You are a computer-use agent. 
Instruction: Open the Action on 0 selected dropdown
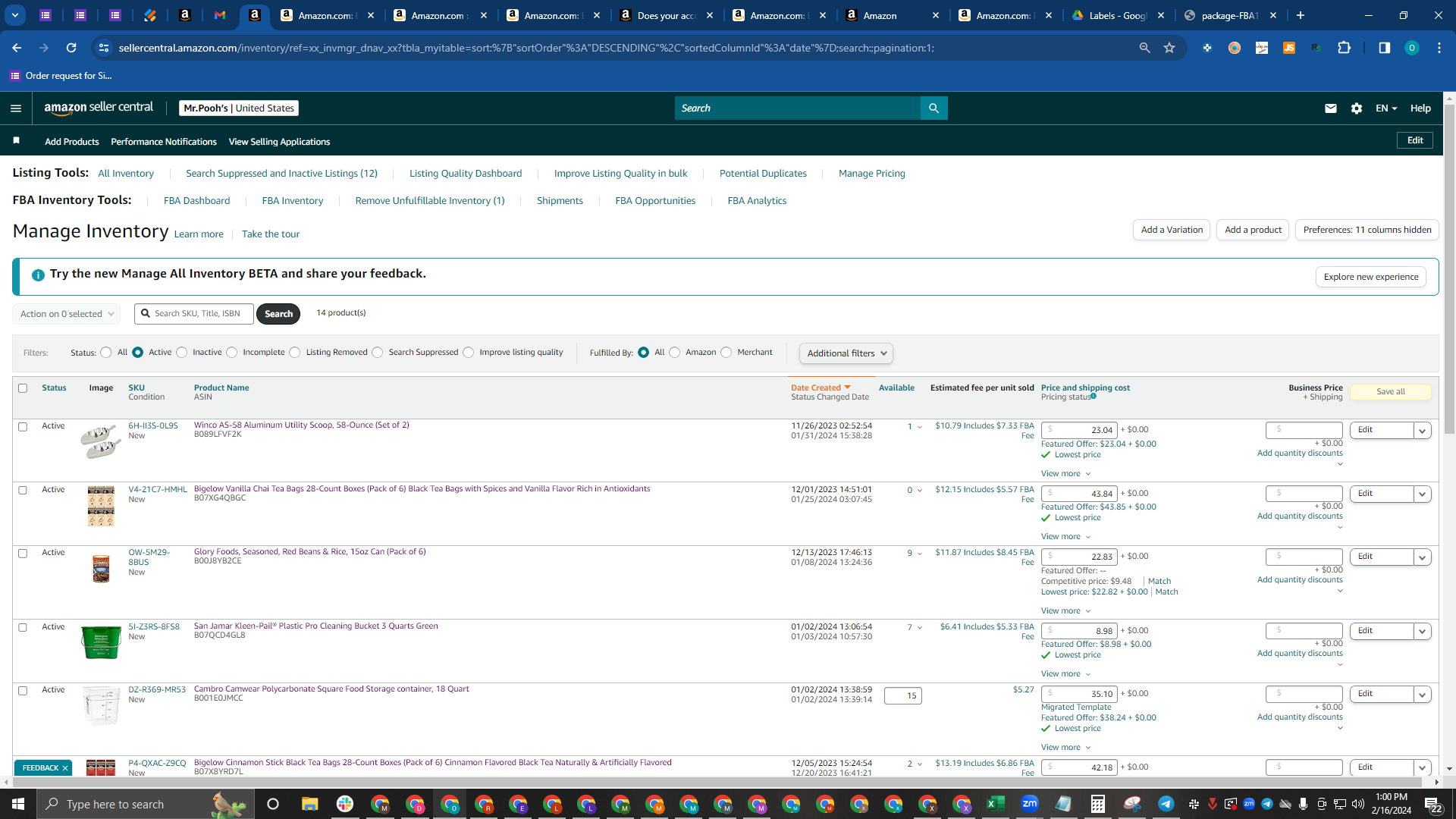[x=67, y=314]
